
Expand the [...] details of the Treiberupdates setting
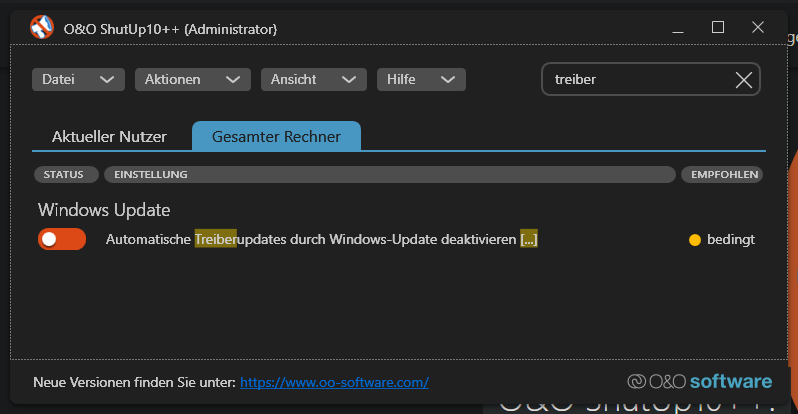point(529,239)
